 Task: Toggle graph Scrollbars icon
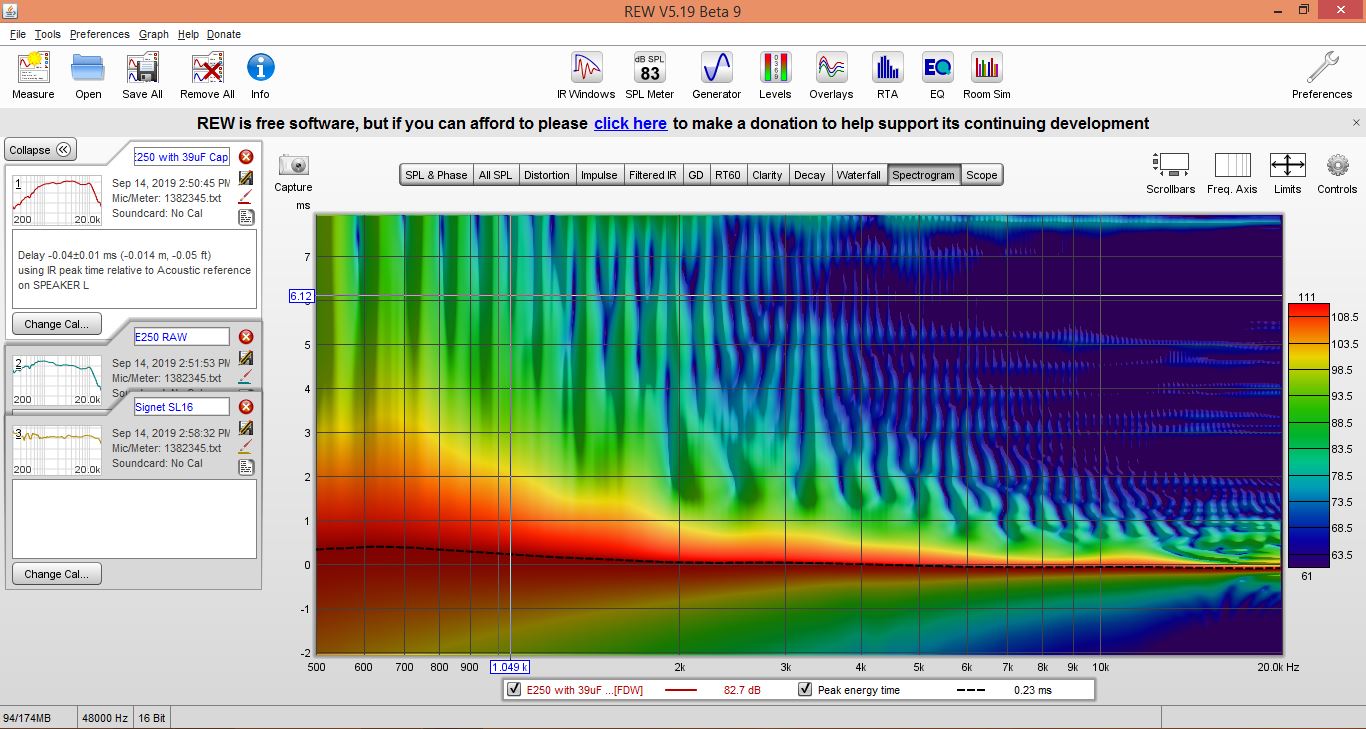pyautogui.click(x=1170, y=164)
